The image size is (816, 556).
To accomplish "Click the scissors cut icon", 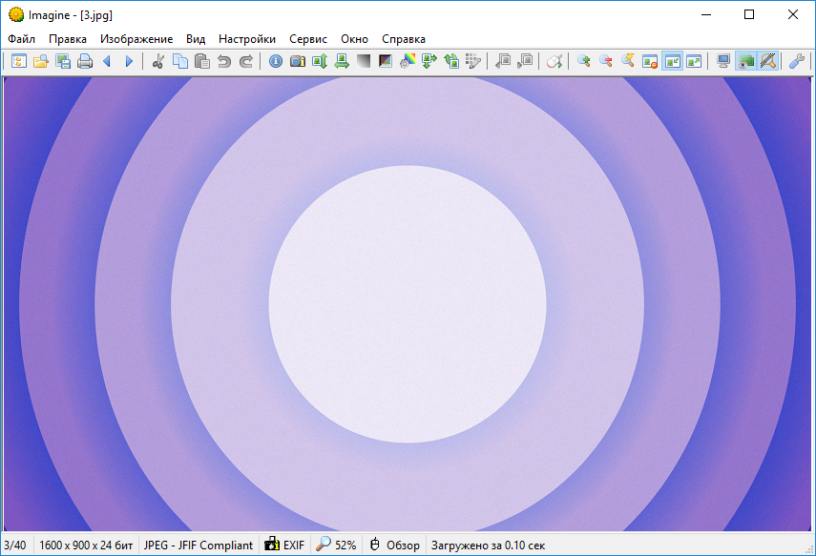I will coord(158,62).
